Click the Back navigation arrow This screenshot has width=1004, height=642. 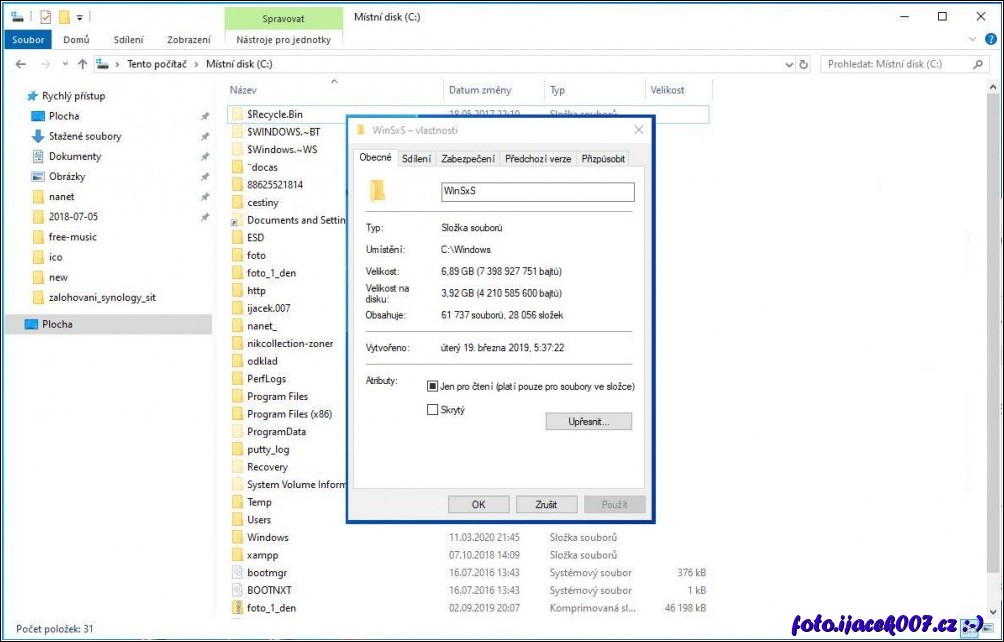(x=20, y=64)
